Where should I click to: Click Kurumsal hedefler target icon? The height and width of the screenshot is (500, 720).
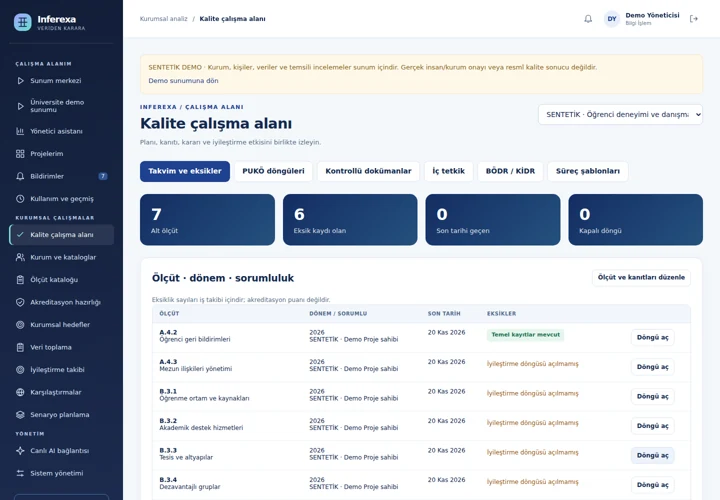pos(20,325)
